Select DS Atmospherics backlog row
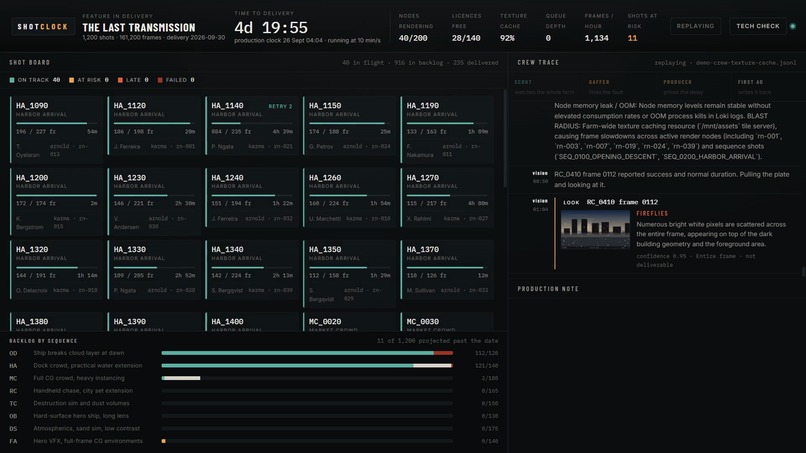The height and width of the screenshot is (453, 806). pyautogui.click(x=254, y=429)
